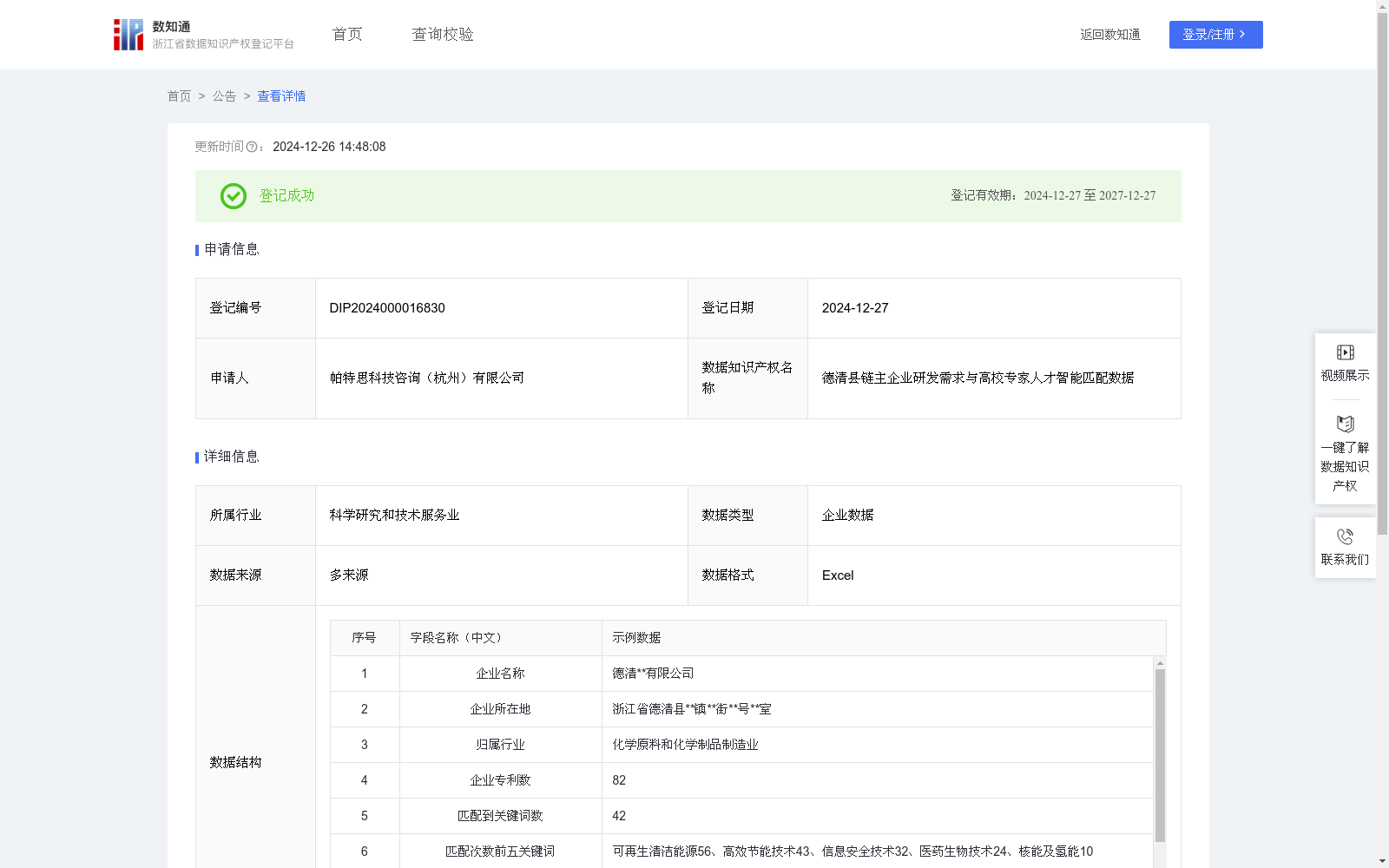Click 查看详情 breadcrumb item
This screenshot has height=868, width=1389.
281,96
